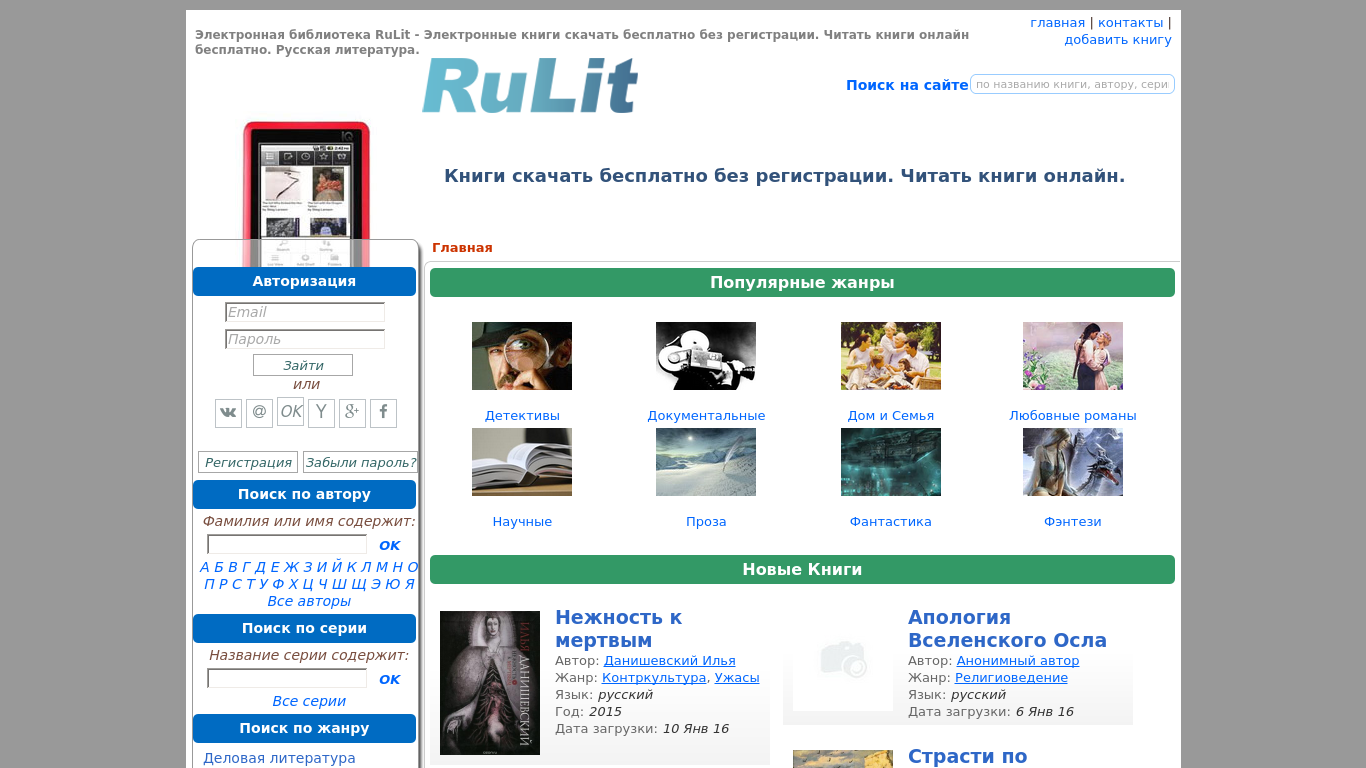Filter authors by letter А
This screenshot has width=1366, height=768.
pyautogui.click(x=205, y=567)
